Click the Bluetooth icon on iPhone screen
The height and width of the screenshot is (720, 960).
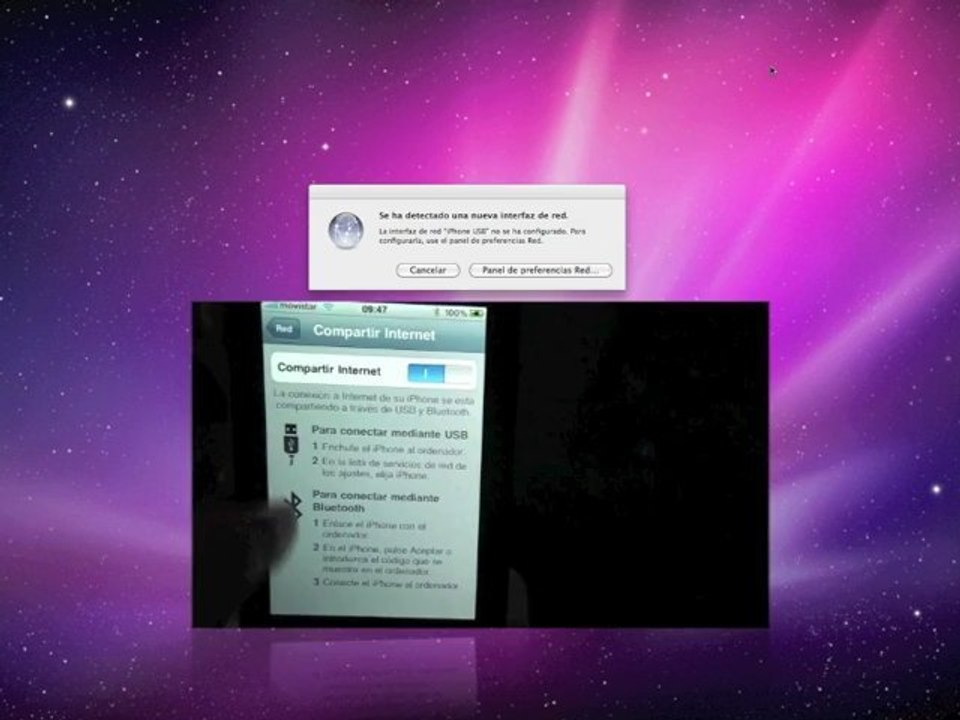[294, 506]
